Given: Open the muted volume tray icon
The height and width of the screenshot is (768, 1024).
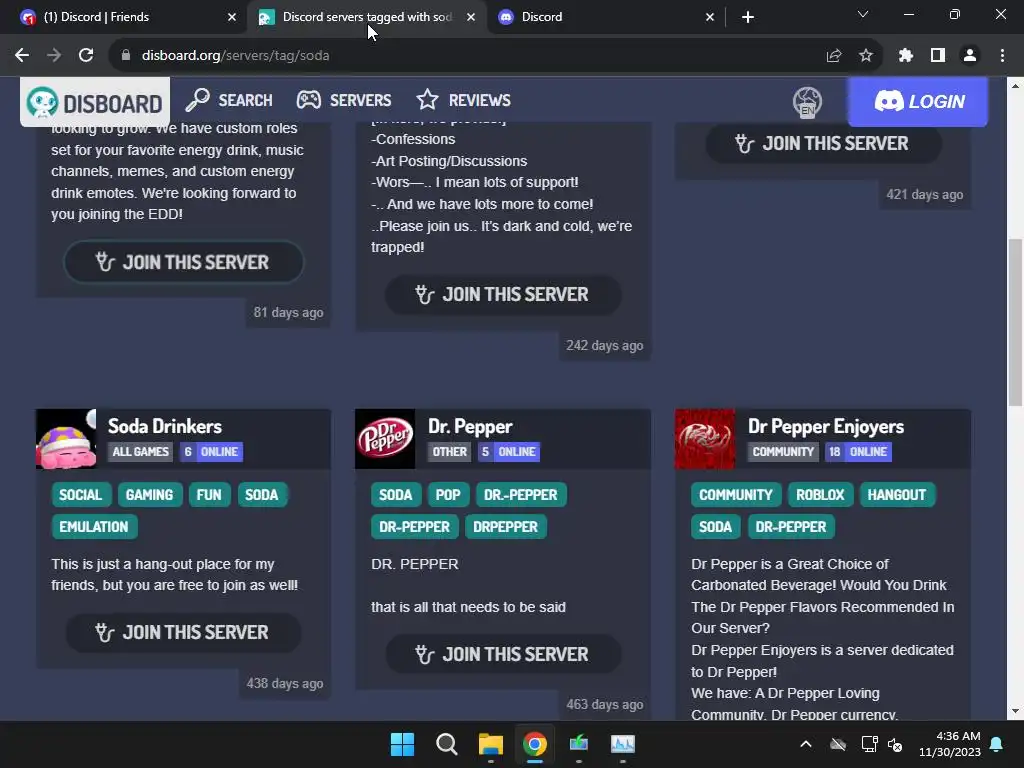Looking at the screenshot, I should pos(895,744).
